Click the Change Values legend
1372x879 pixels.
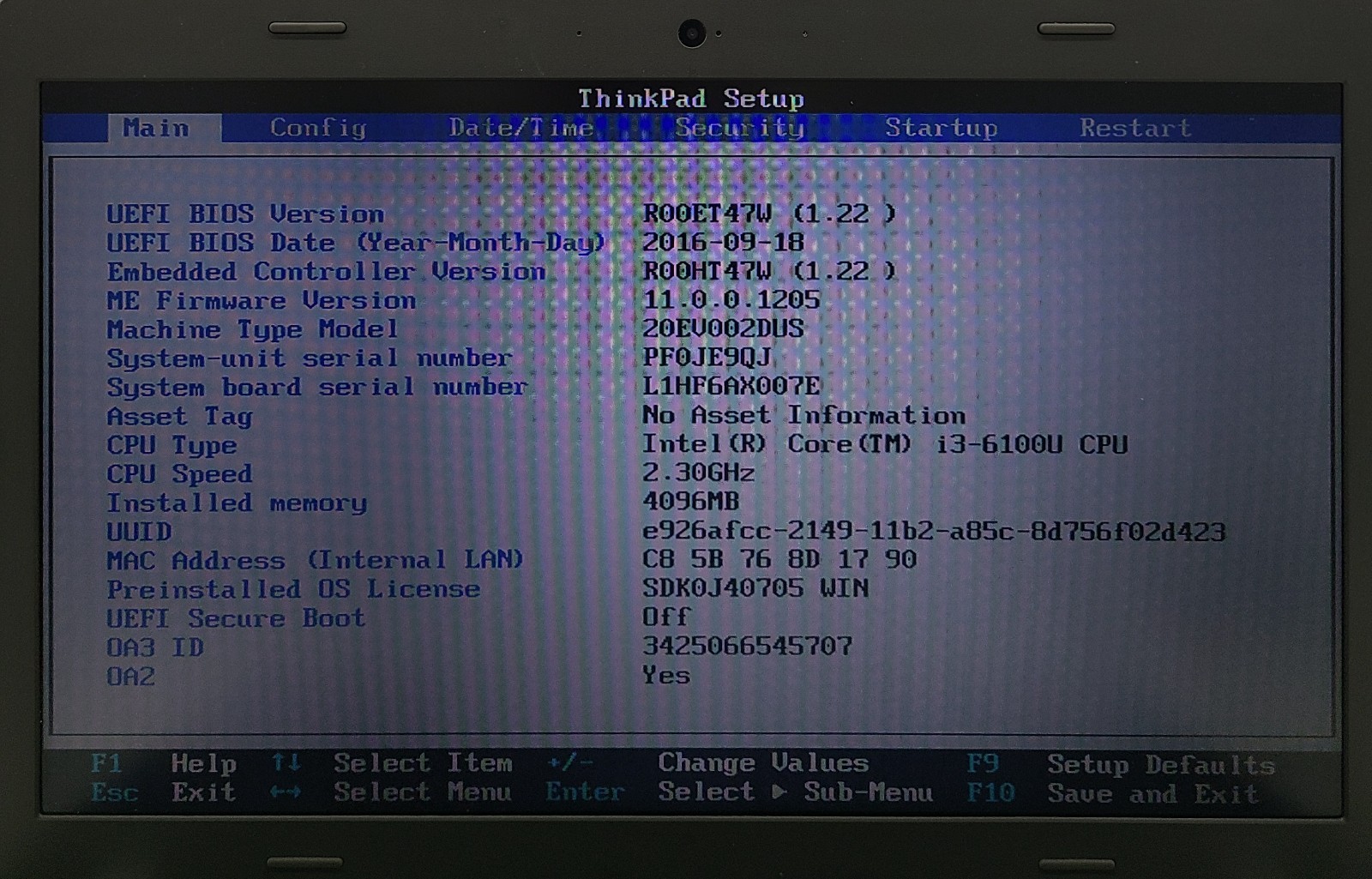tap(764, 763)
